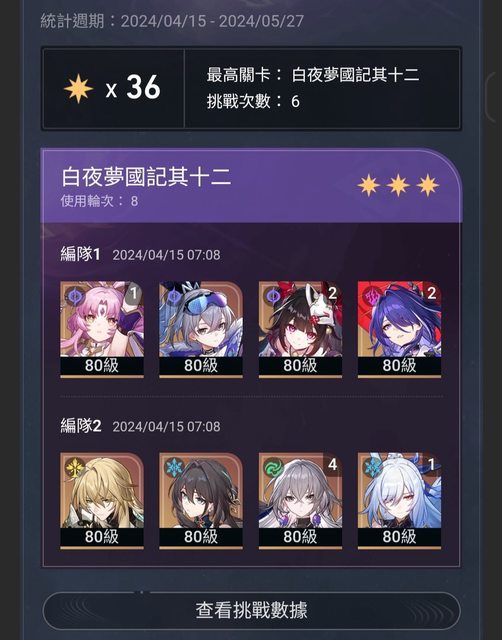Tap the Lightning element icon on purple-haired character
Screen dimensions: 502x640
(372, 296)
